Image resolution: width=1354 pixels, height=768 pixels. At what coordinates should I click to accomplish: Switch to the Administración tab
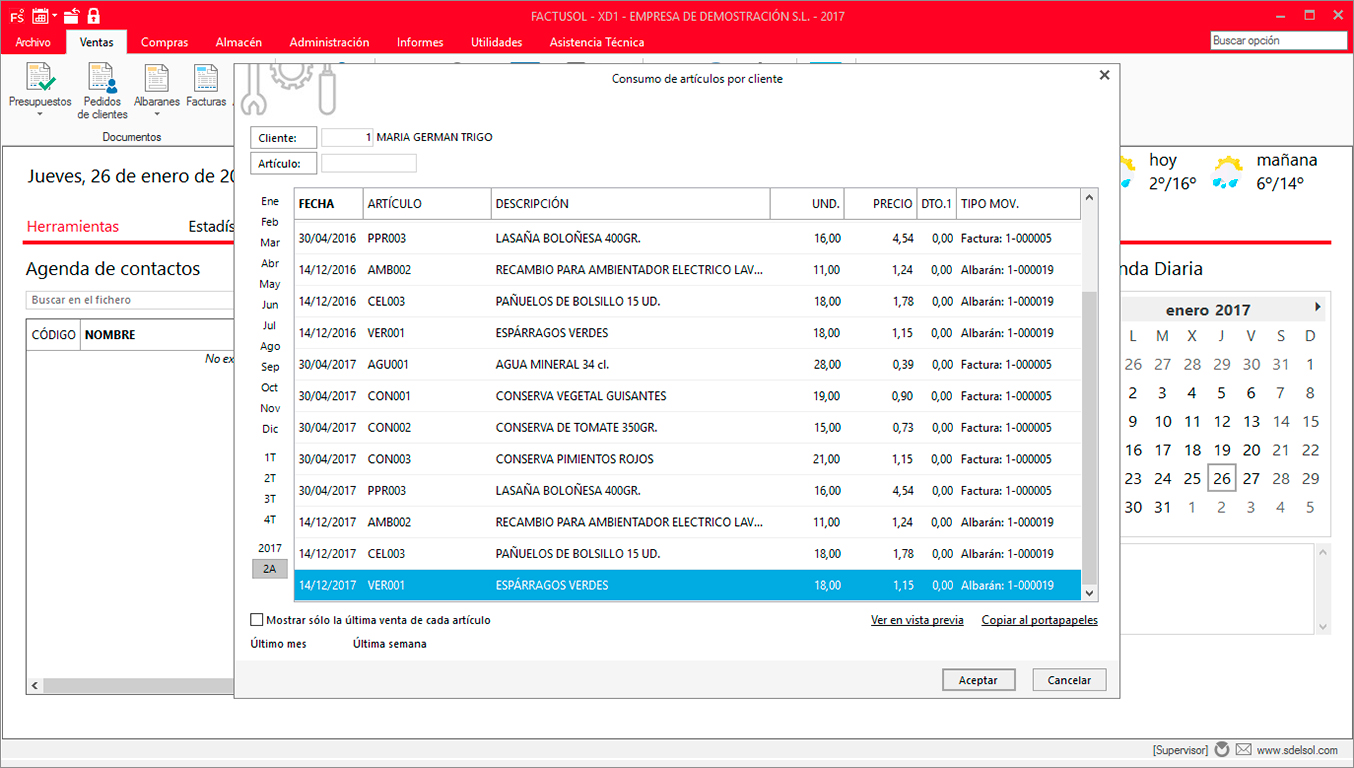tap(329, 42)
